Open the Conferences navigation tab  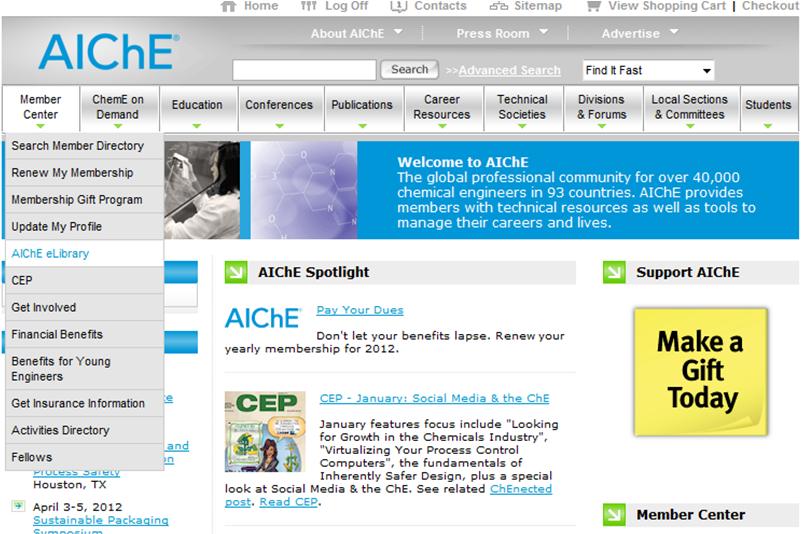(x=279, y=106)
